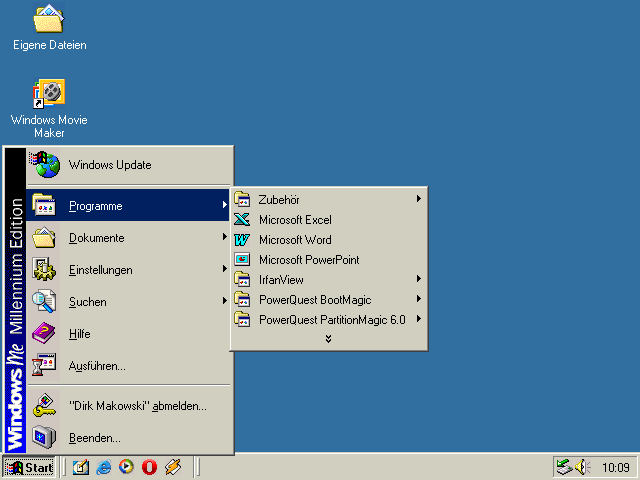Click the Microsoft Word W icon
Image resolution: width=640 pixels, height=480 pixels.
click(242, 239)
